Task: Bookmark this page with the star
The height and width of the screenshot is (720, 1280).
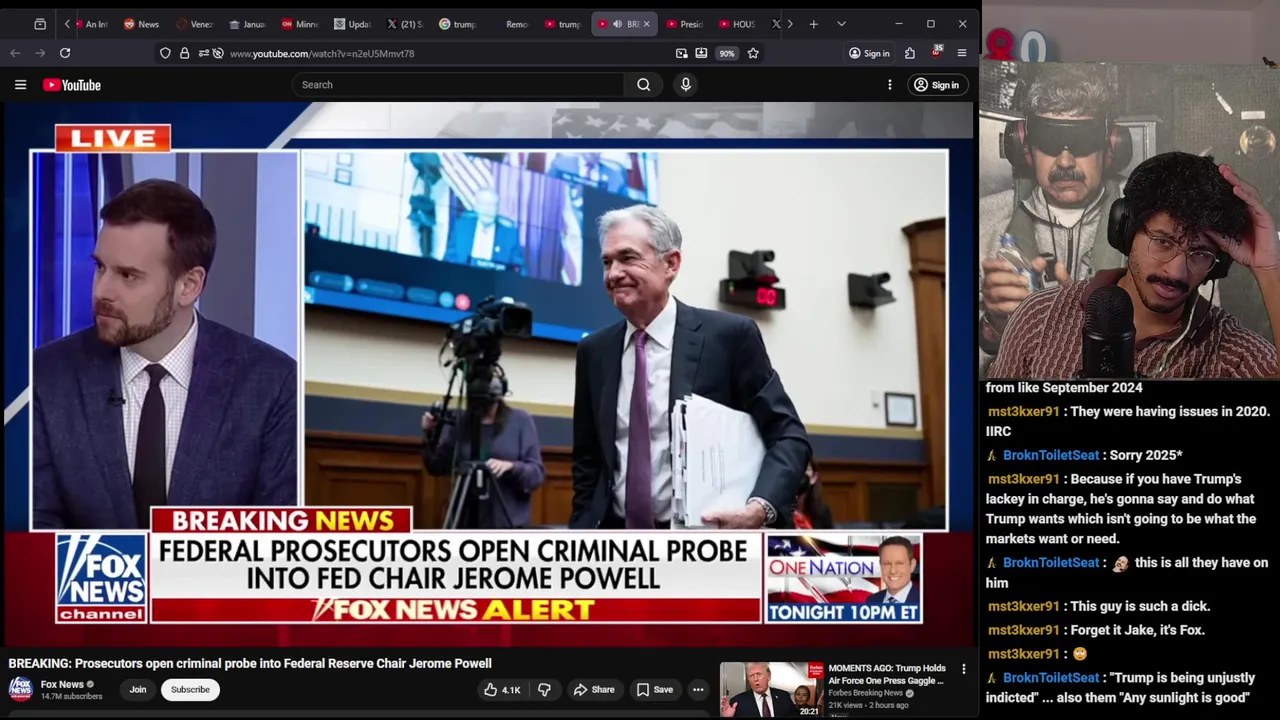Action: click(753, 53)
